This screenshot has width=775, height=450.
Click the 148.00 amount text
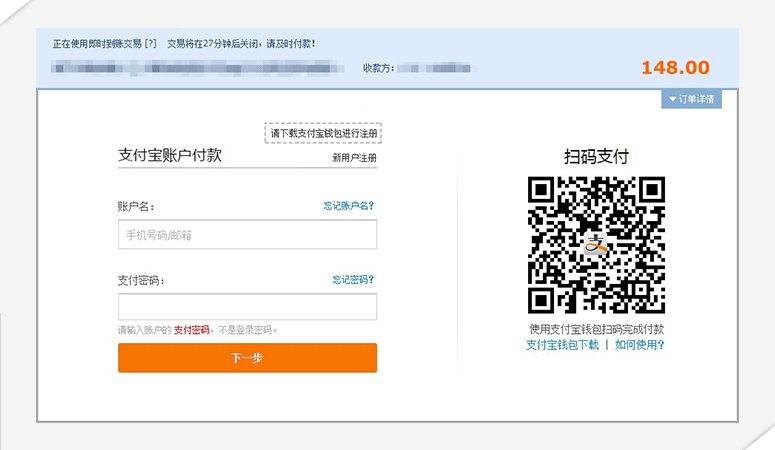click(676, 67)
